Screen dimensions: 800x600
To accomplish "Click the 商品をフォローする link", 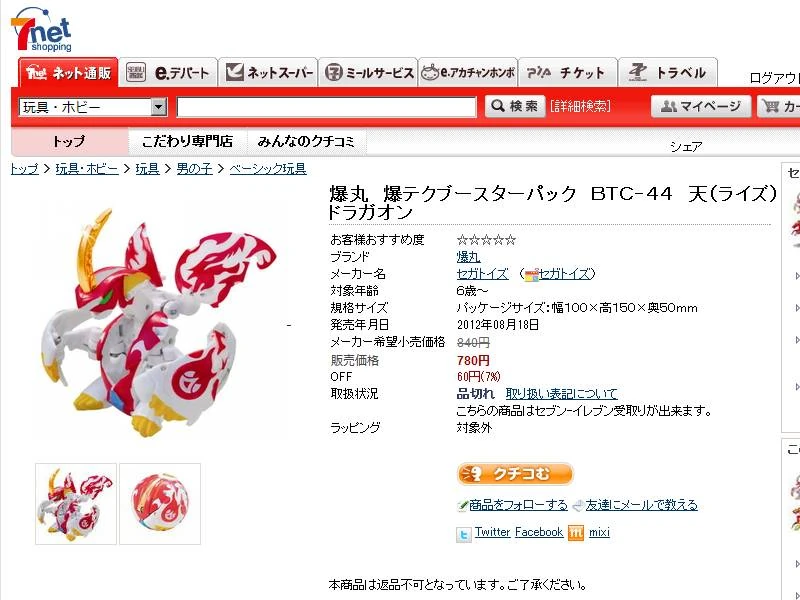I will 518,505.
